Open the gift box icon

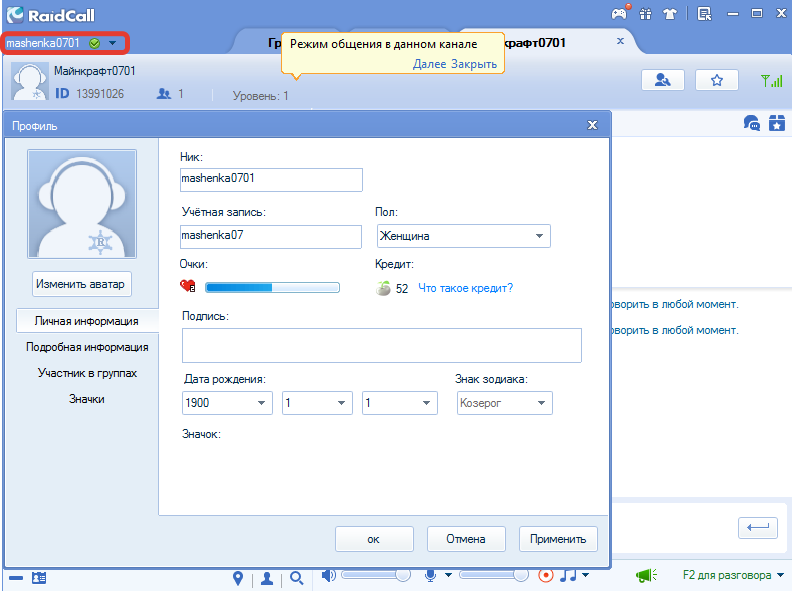click(x=646, y=14)
